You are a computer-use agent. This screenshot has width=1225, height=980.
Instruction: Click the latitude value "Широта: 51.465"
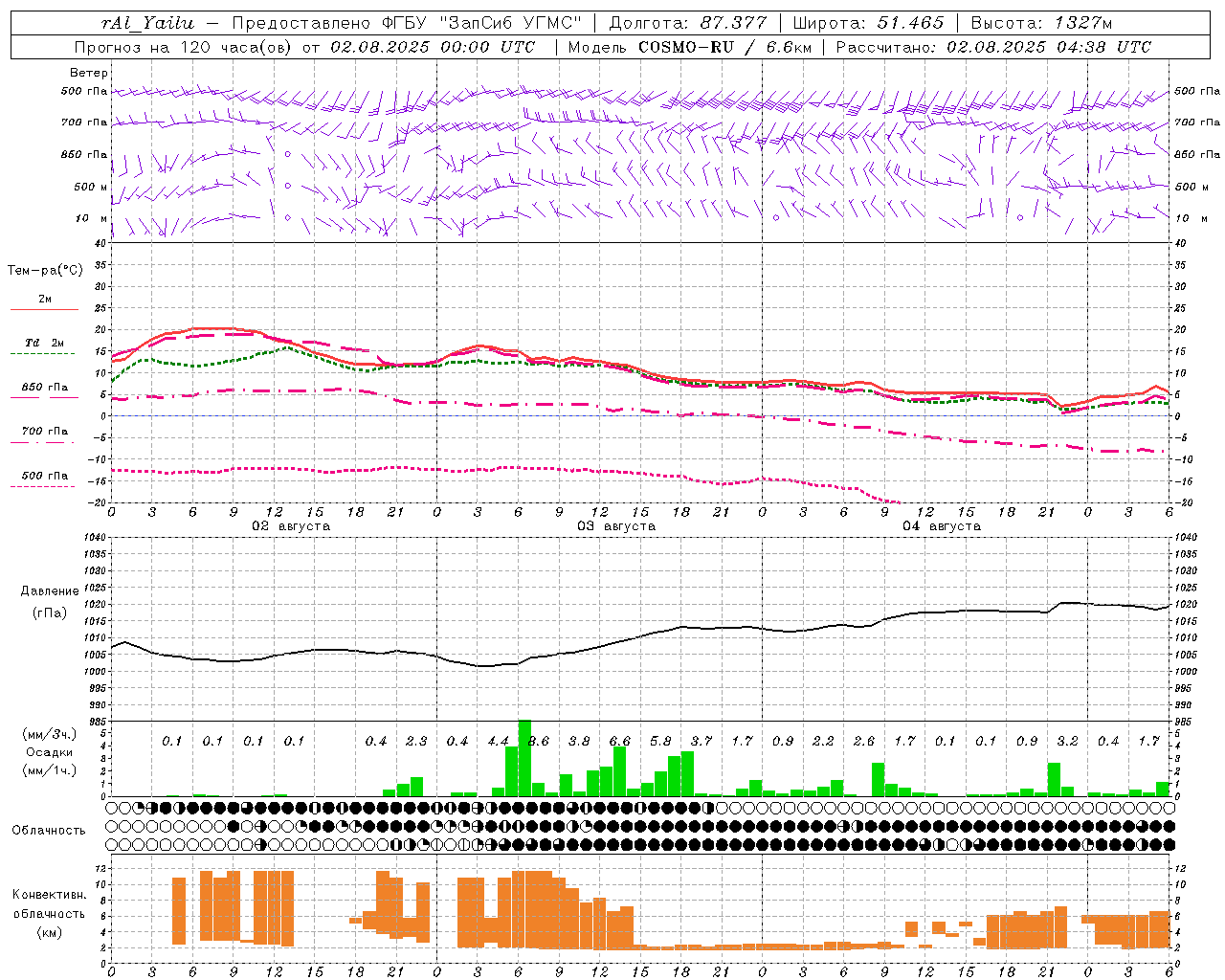tap(868, 23)
